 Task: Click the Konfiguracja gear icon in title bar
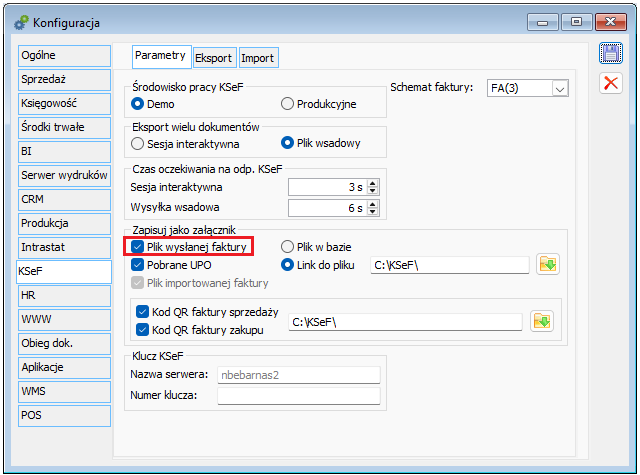(20, 21)
